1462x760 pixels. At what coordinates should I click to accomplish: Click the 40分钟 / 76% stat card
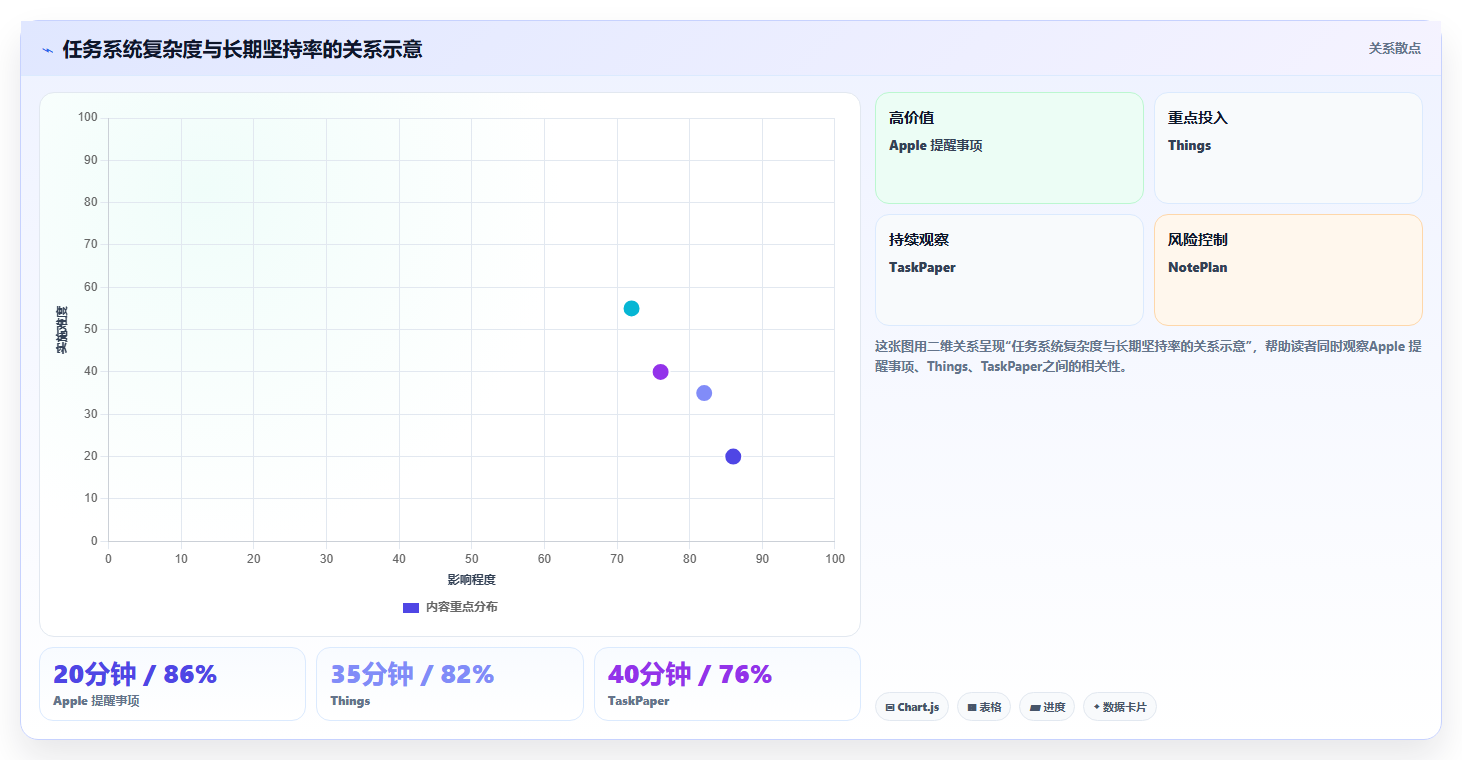point(727,684)
